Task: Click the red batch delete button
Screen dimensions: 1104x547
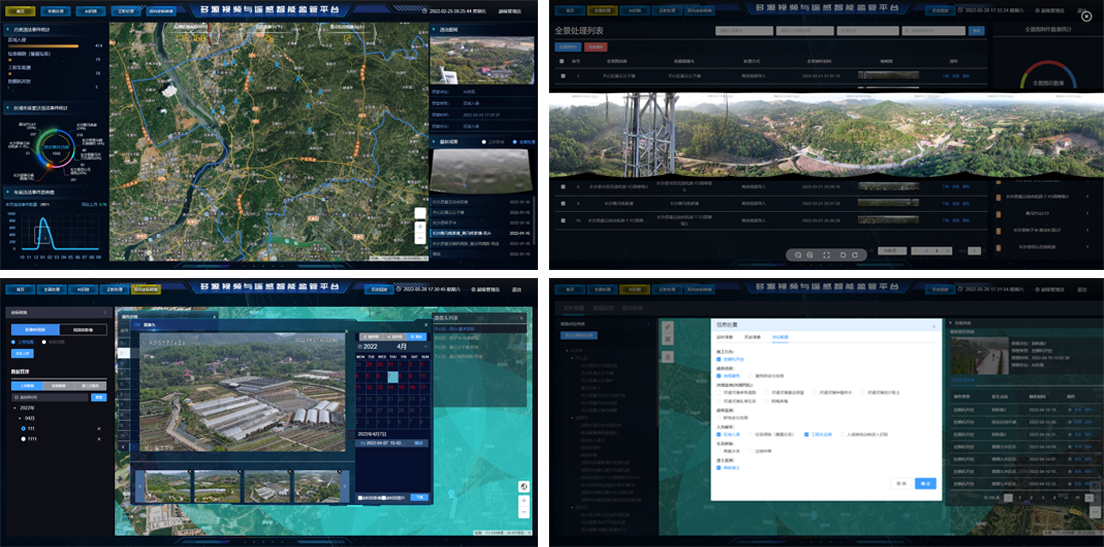Action: click(596, 46)
